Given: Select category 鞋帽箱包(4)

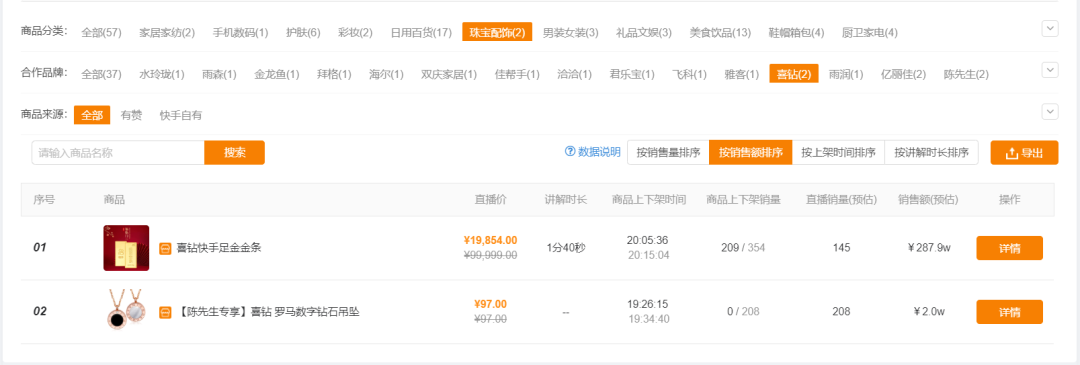Looking at the screenshot, I should click(796, 32).
